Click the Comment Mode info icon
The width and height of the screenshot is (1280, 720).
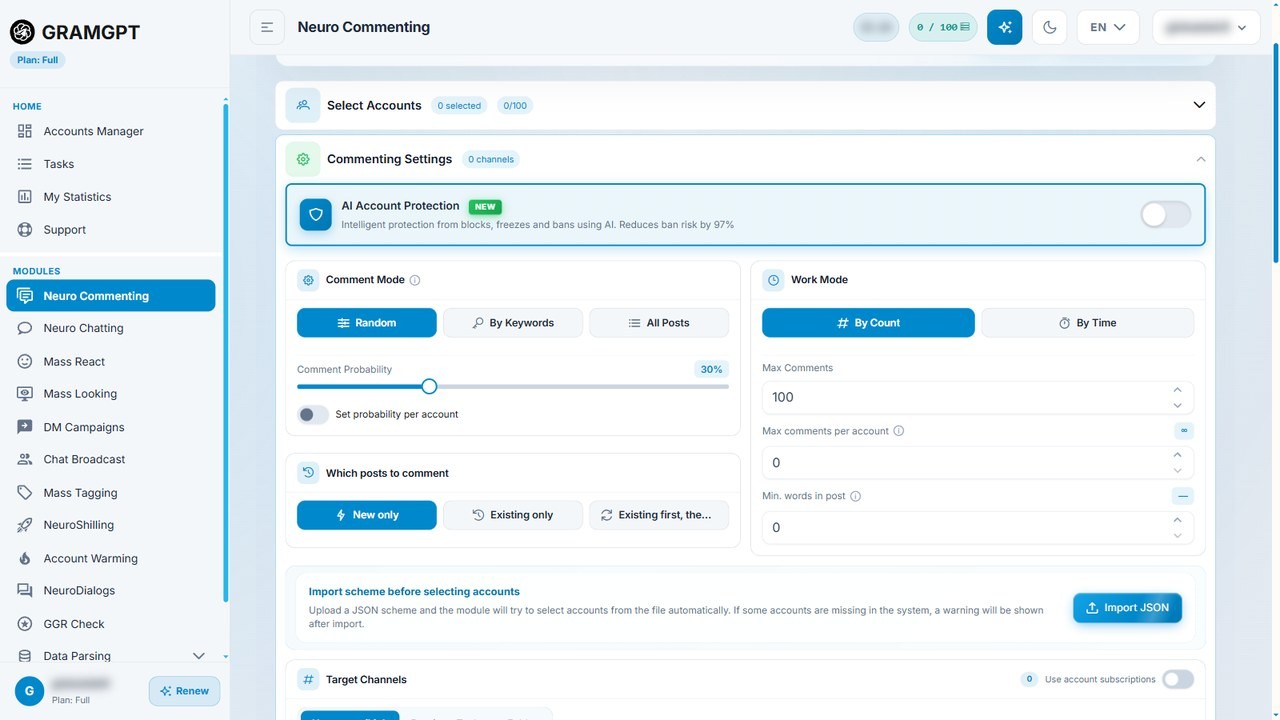(415, 280)
